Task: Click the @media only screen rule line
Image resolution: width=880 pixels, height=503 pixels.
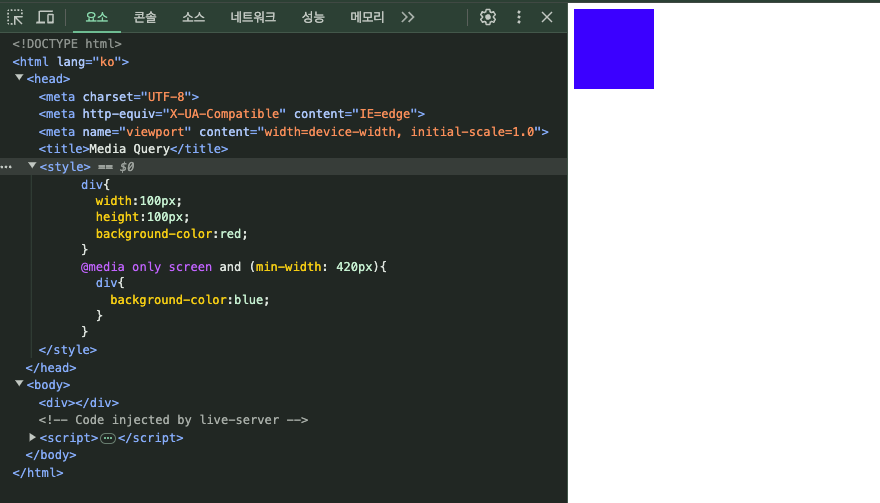Action: point(233,267)
